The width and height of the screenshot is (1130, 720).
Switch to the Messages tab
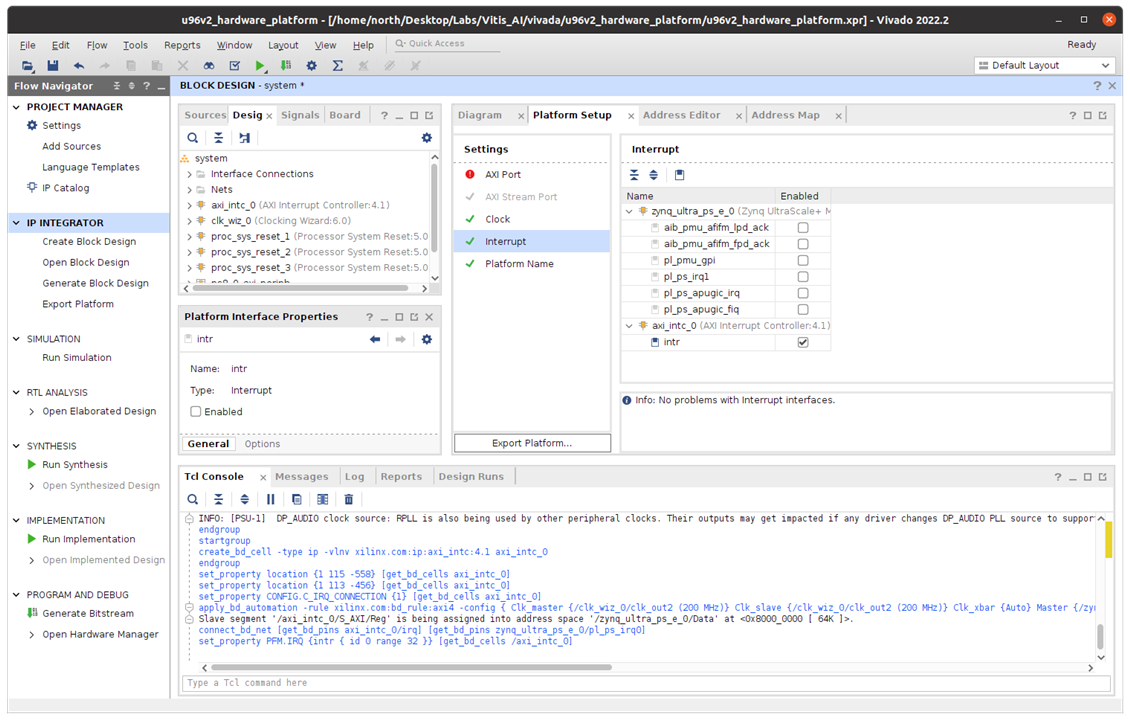(301, 476)
